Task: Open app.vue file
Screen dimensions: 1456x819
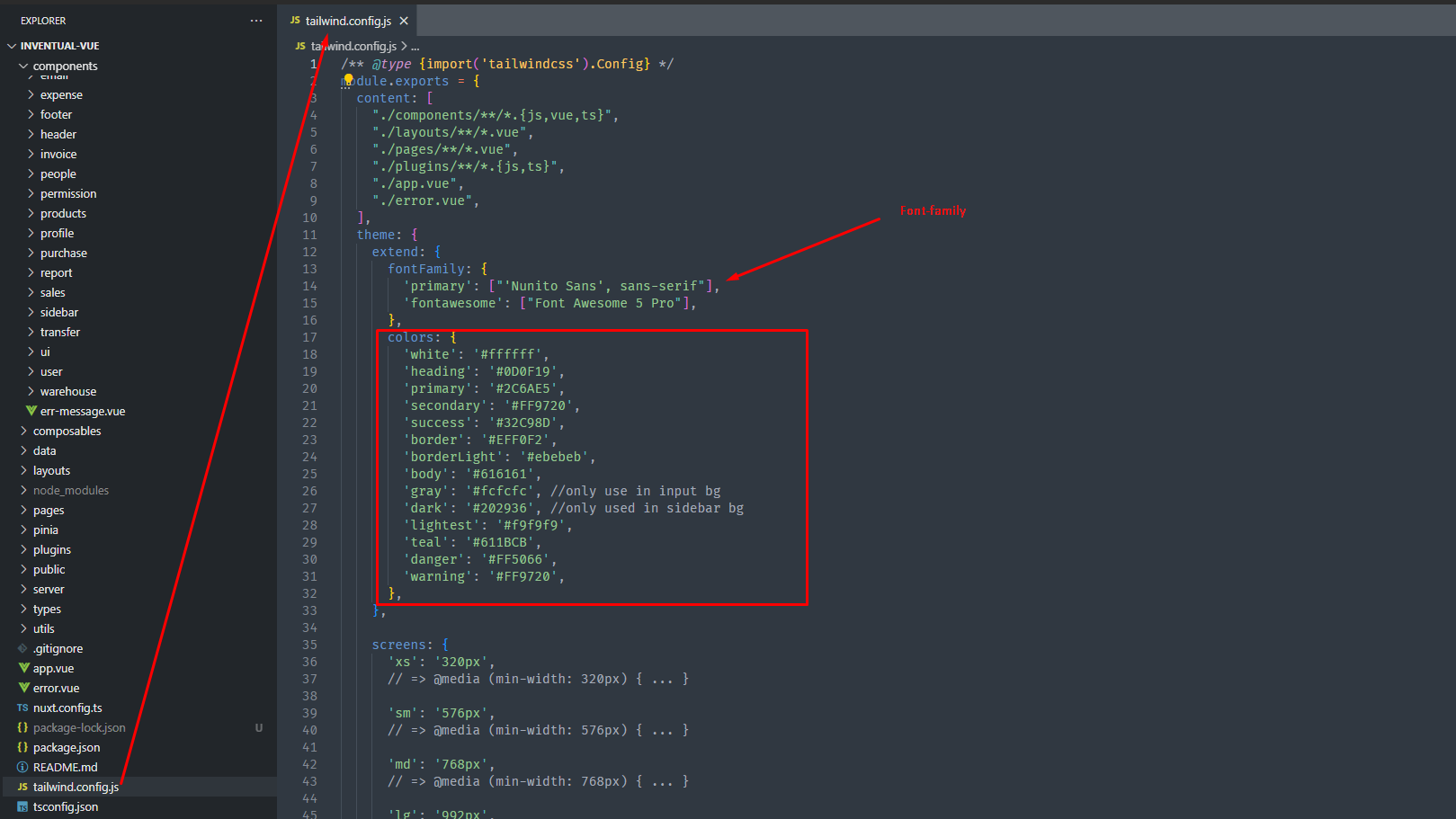Action: coord(53,668)
